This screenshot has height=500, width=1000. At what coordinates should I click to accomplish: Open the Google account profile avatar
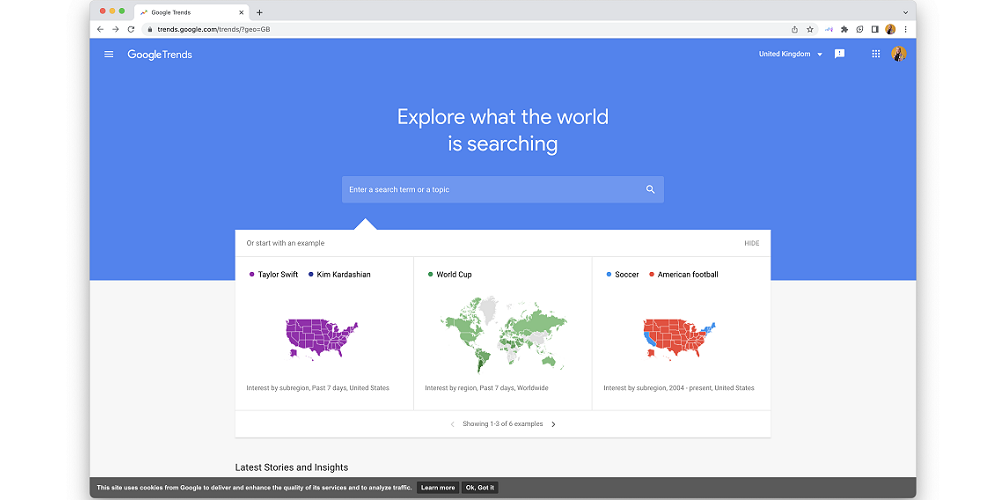tap(898, 54)
